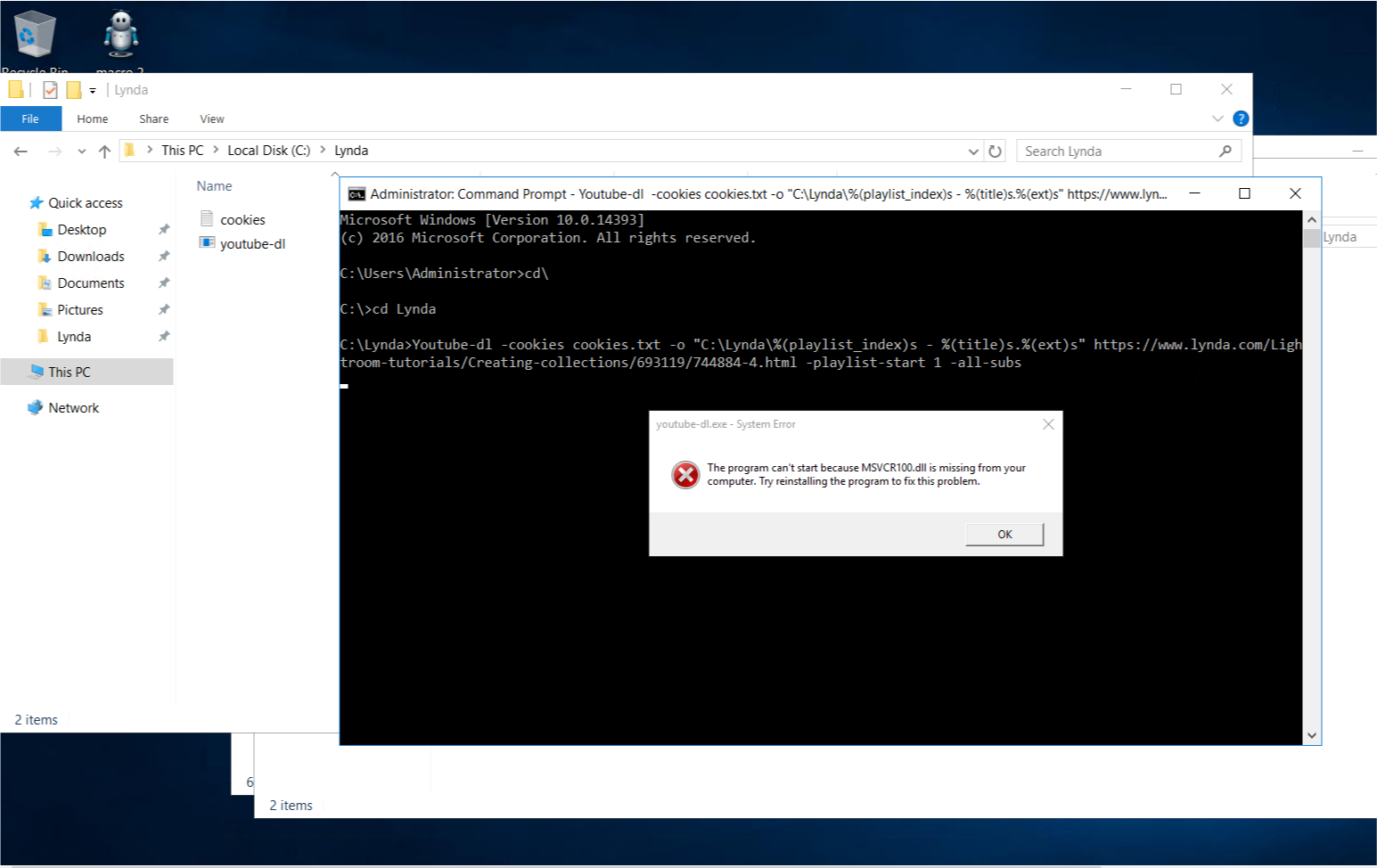This screenshot has width=1377, height=868.
Task: Click the Properties checkmark icon in quick access toolbar
Action: click(x=50, y=90)
